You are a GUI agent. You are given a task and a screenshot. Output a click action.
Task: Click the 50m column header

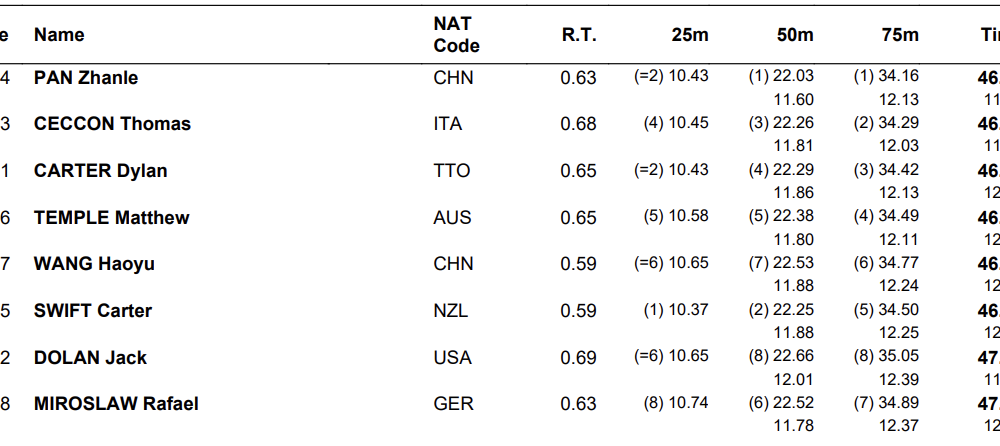[795, 35]
